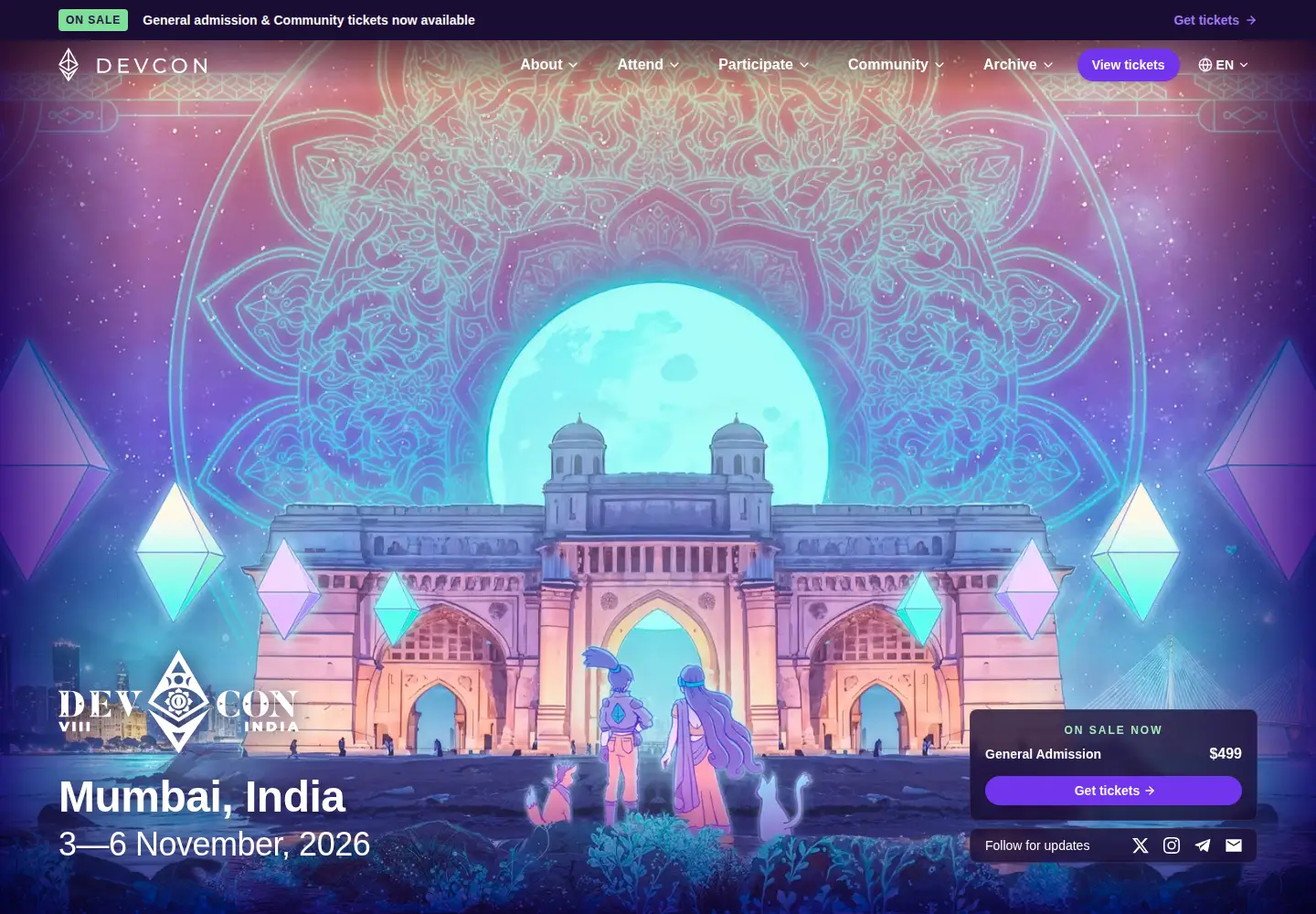Click the Follow for updates text
This screenshot has width=1316, height=914.
(x=1037, y=845)
